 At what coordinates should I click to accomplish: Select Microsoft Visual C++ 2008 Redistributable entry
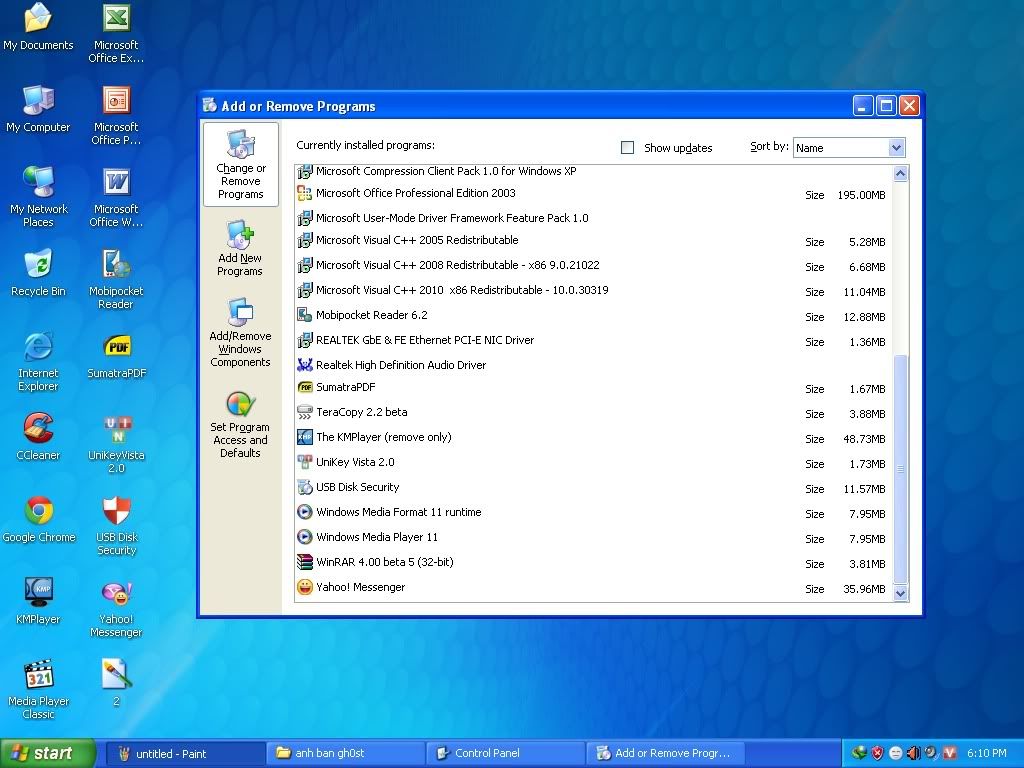(593, 266)
